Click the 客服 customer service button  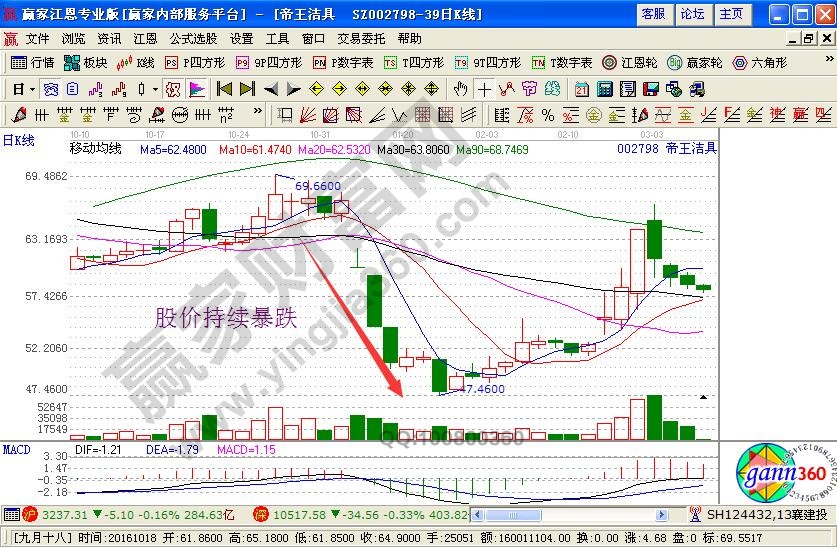point(653,14)
